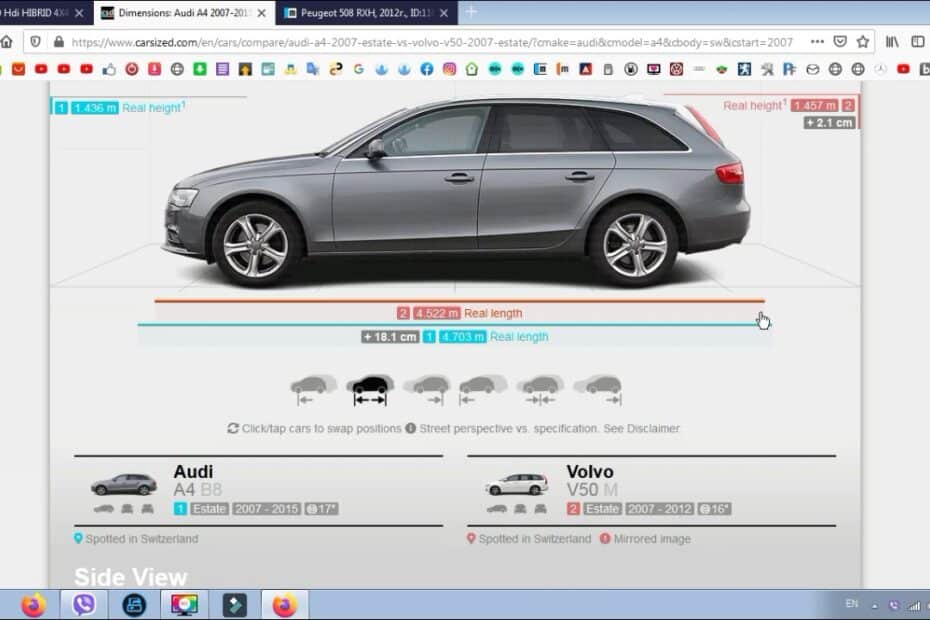Click the +18.1 cm length difference
Viewport: 930px width, 620px height.
[x=390, y=337]
